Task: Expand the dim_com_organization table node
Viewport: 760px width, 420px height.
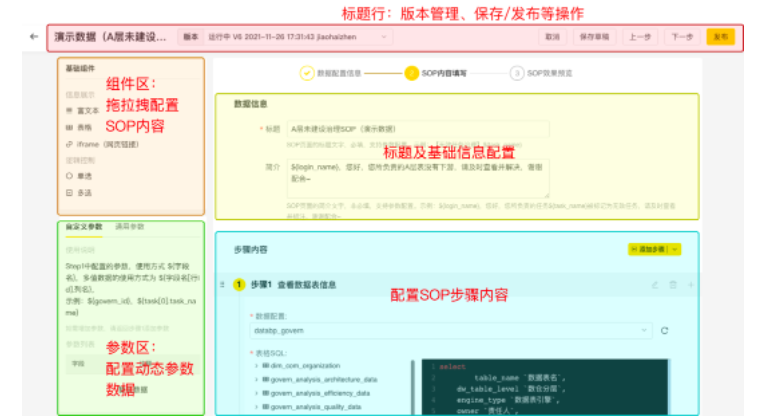Action: 256,366
